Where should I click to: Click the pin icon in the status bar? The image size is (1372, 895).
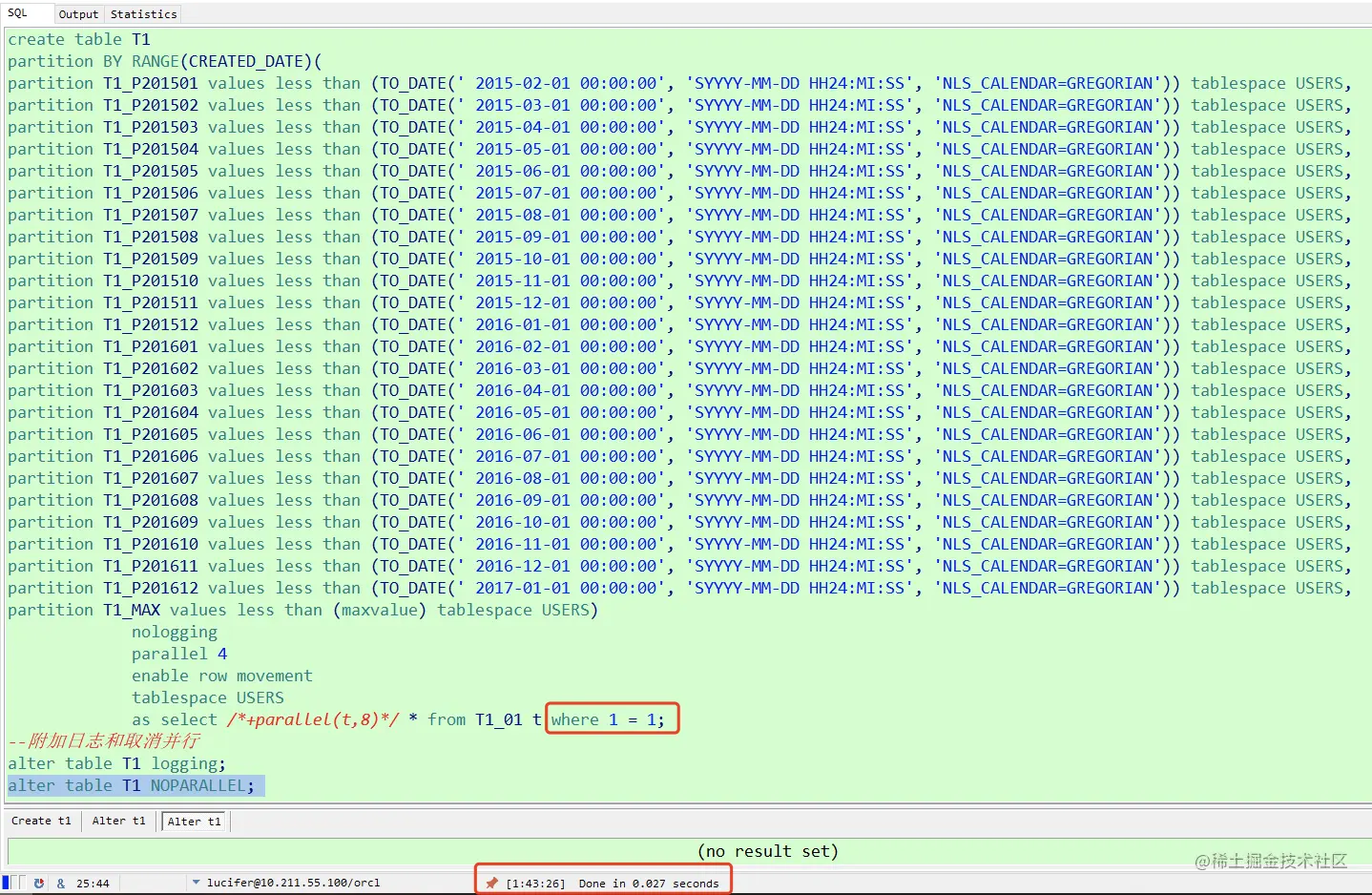coord(491,883)
